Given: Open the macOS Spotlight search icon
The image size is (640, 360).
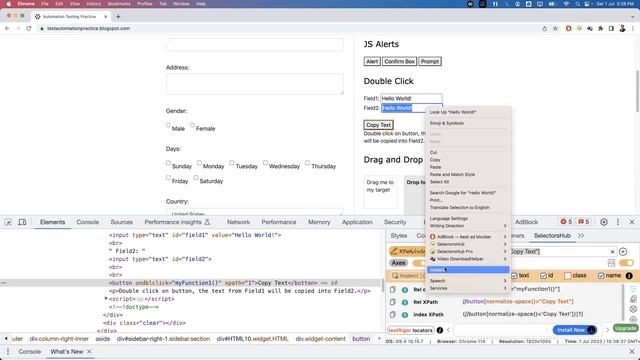Looking at the screenshot, I should click(x=578, y=4).
